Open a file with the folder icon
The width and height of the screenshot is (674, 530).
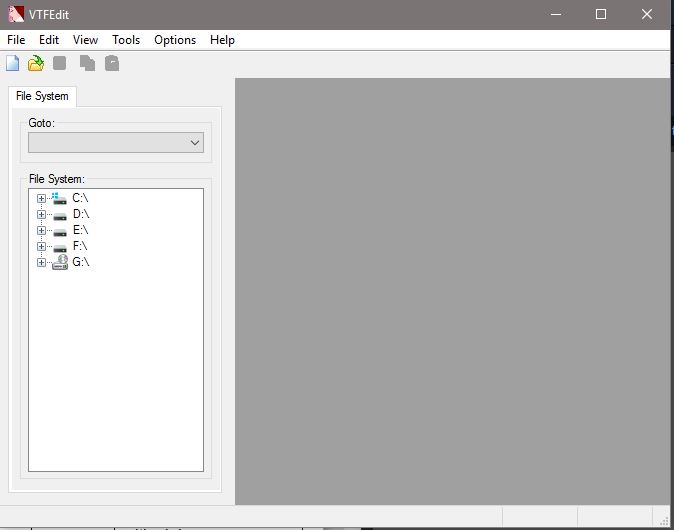tap(36, 63)
